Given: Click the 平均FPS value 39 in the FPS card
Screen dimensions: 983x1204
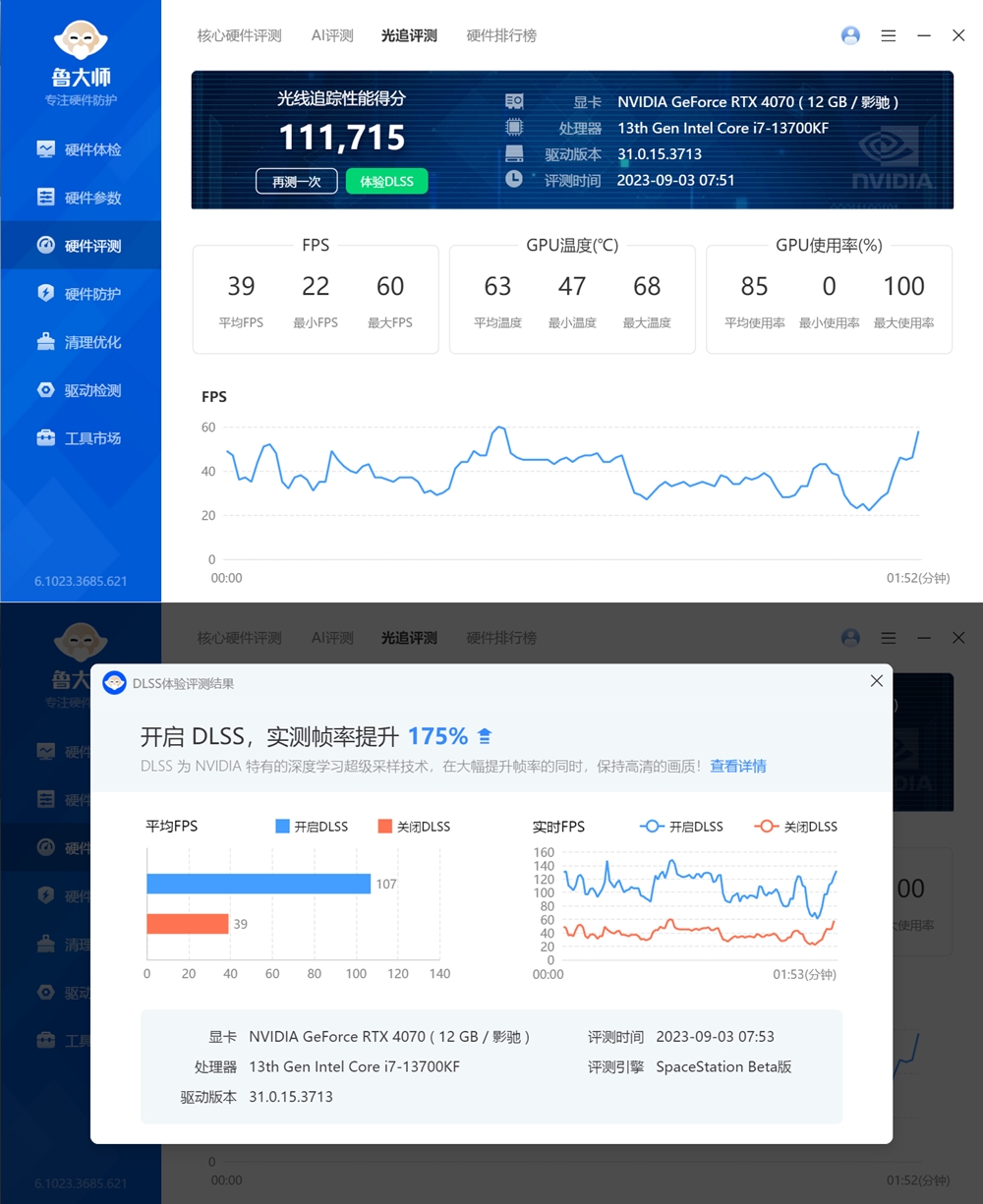Looking at the screenshot, I should 241,286.
